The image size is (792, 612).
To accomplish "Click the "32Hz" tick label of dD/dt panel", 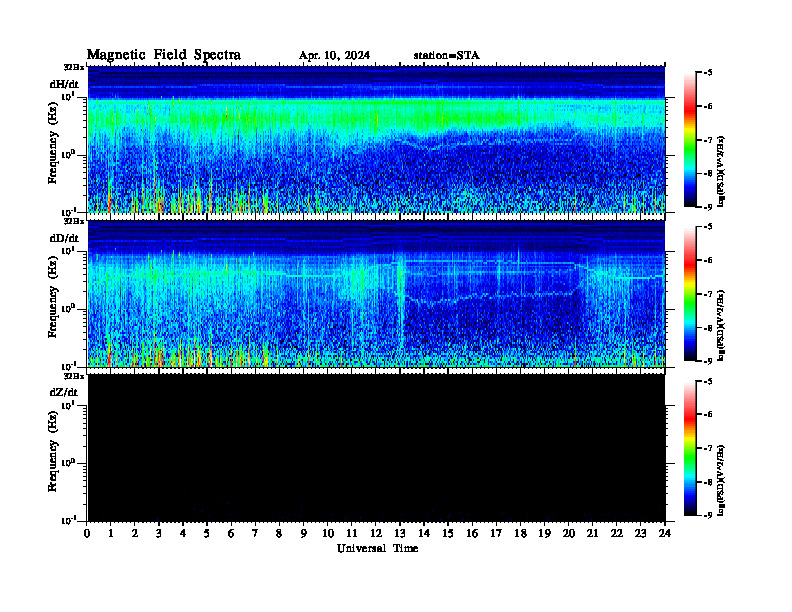I will click(x=74, y=221).
